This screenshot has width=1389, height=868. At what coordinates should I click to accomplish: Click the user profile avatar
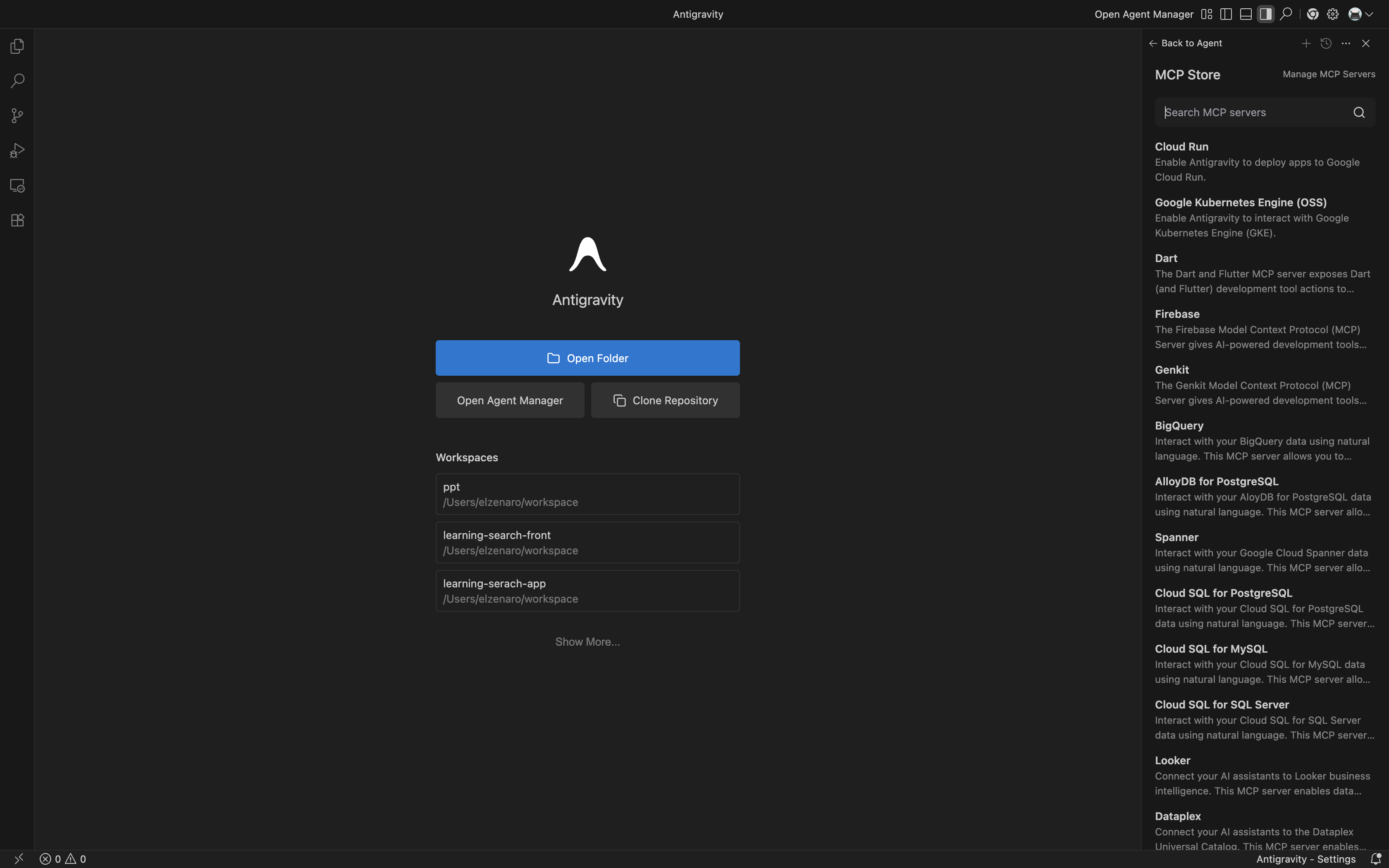click(1355, 14)
